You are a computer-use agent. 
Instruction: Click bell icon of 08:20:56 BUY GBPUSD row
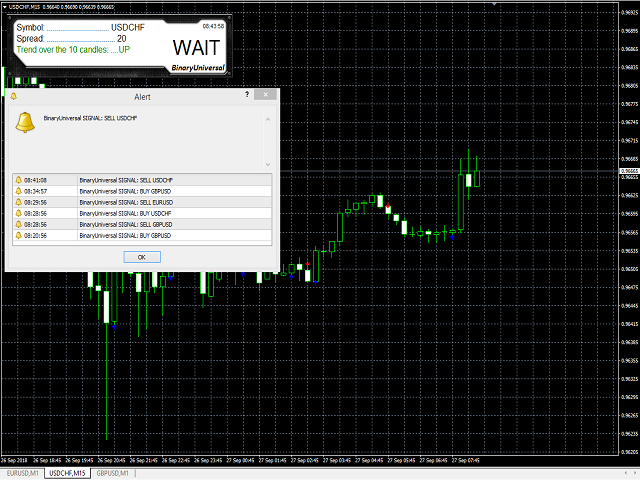pos(18,235)
